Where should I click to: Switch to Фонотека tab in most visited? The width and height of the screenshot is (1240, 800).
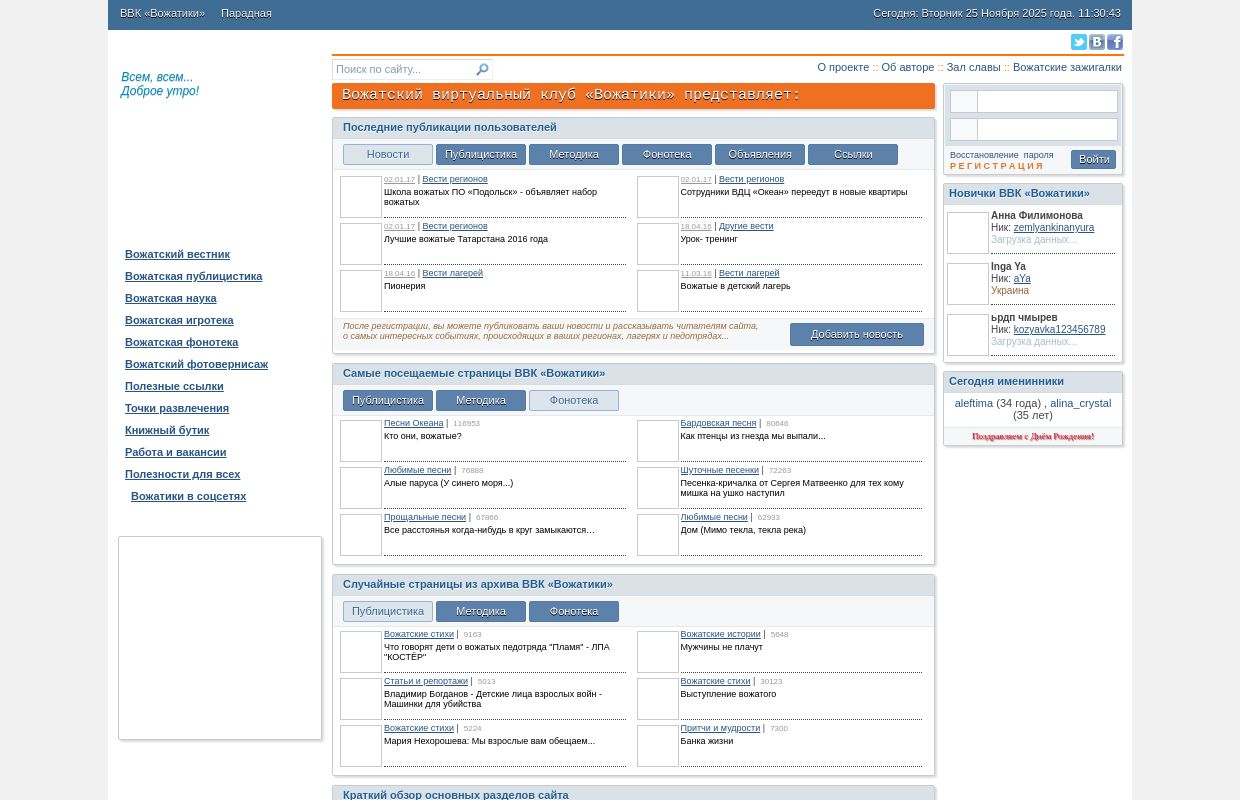point(573,401)
